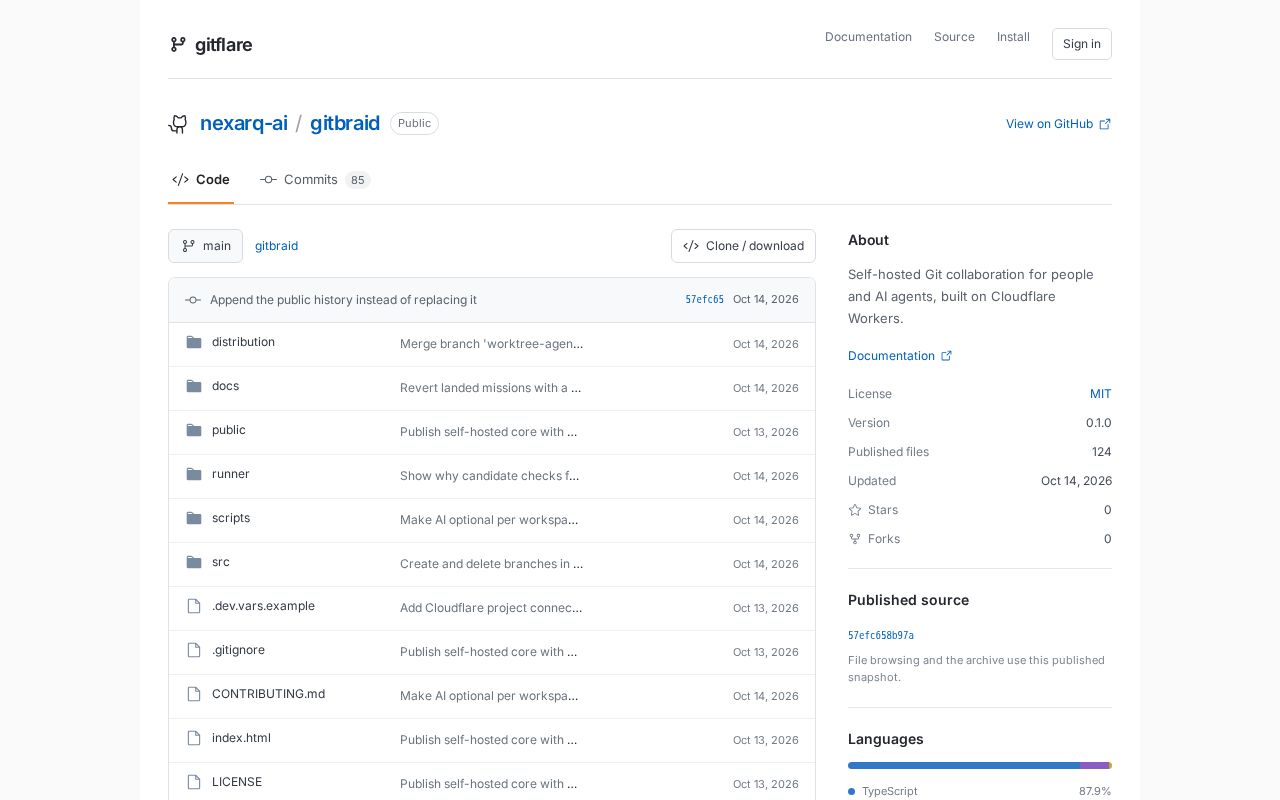This screenshot has width=1280, height=800.
Task: Open the gitbraid repository title link
Action: pyautogui.click(x=345, y=123)
